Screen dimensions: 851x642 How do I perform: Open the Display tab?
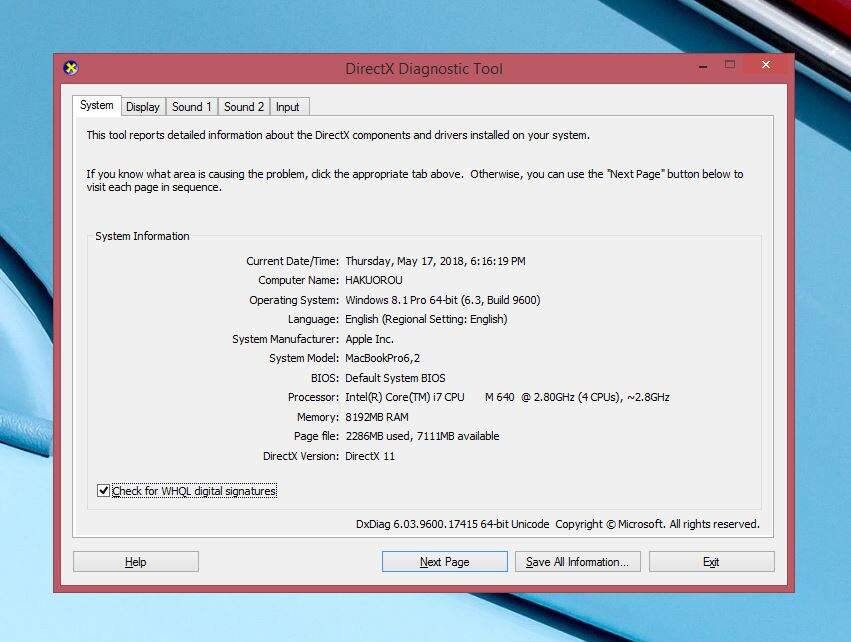pyautogui.click(x=143, y=107)
